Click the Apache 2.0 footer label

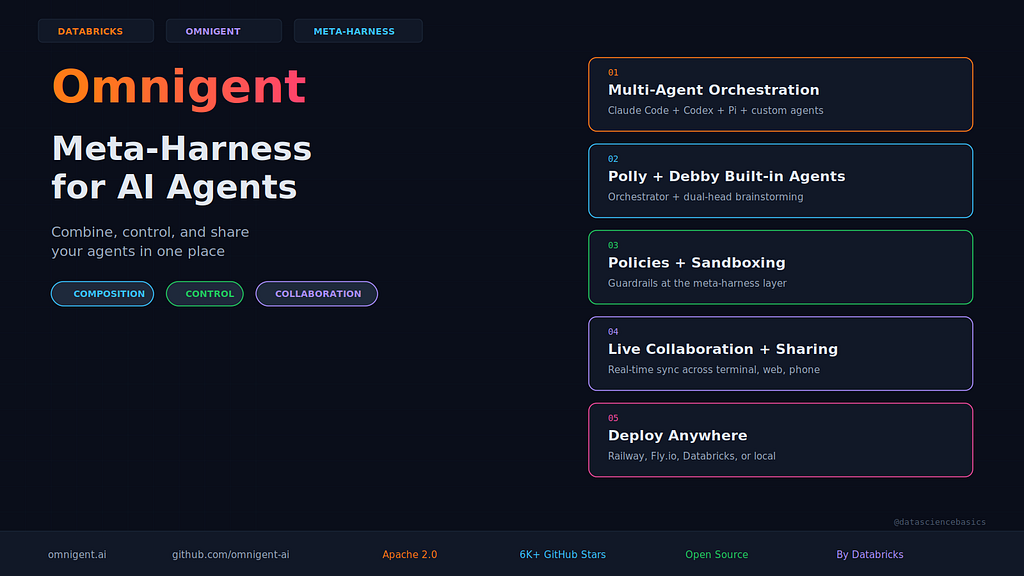[x=409, y=554]
